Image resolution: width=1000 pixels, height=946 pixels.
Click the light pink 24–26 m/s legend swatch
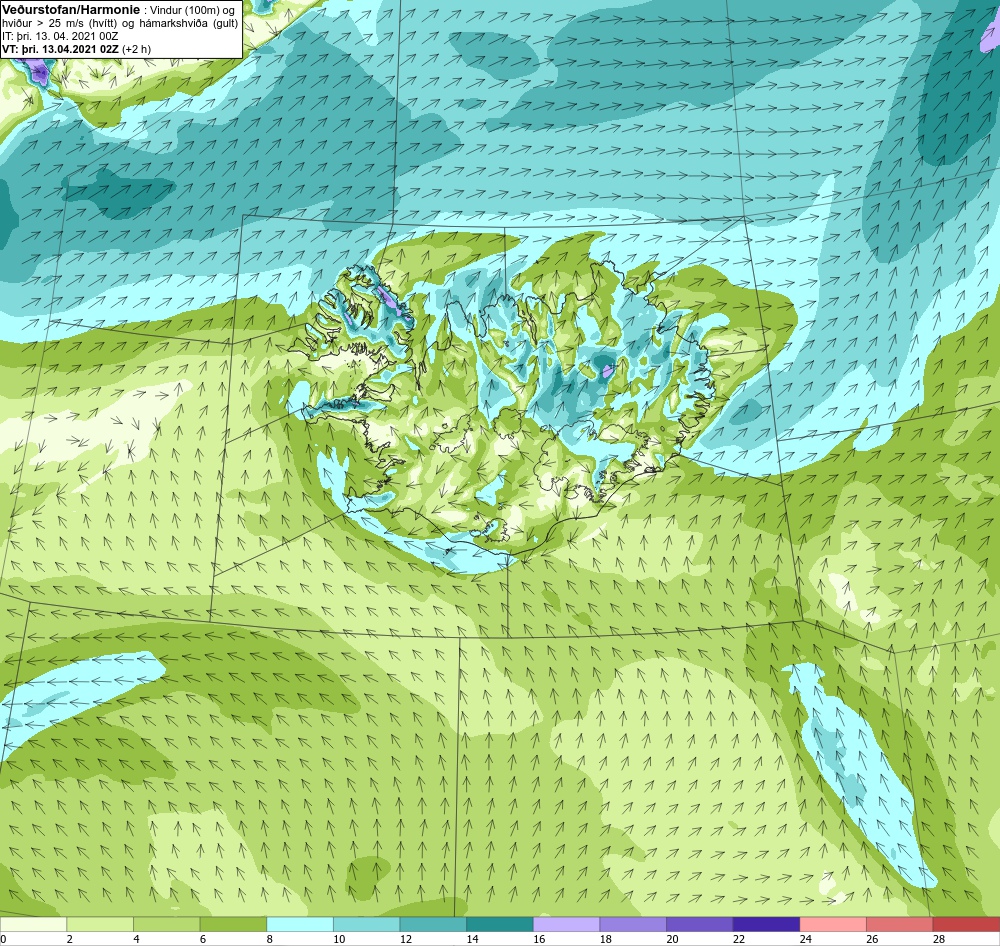coord(833,924)
